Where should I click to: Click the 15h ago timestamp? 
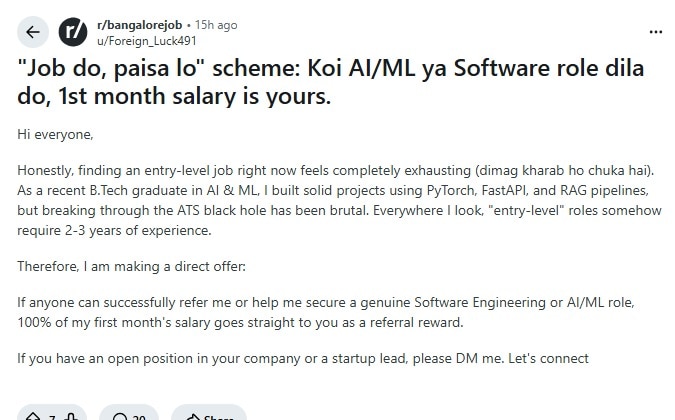tap(216, 25)
